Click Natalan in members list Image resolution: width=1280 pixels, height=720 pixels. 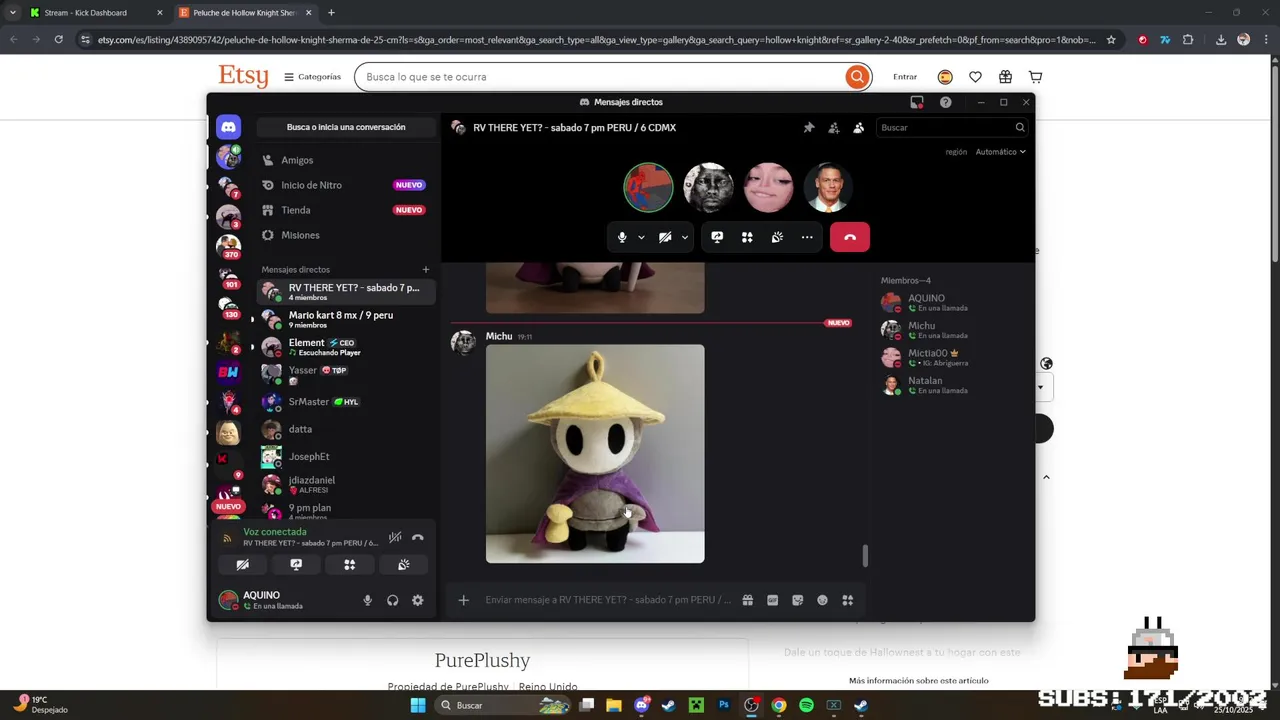pyautogui.click(x=952, y=384)
